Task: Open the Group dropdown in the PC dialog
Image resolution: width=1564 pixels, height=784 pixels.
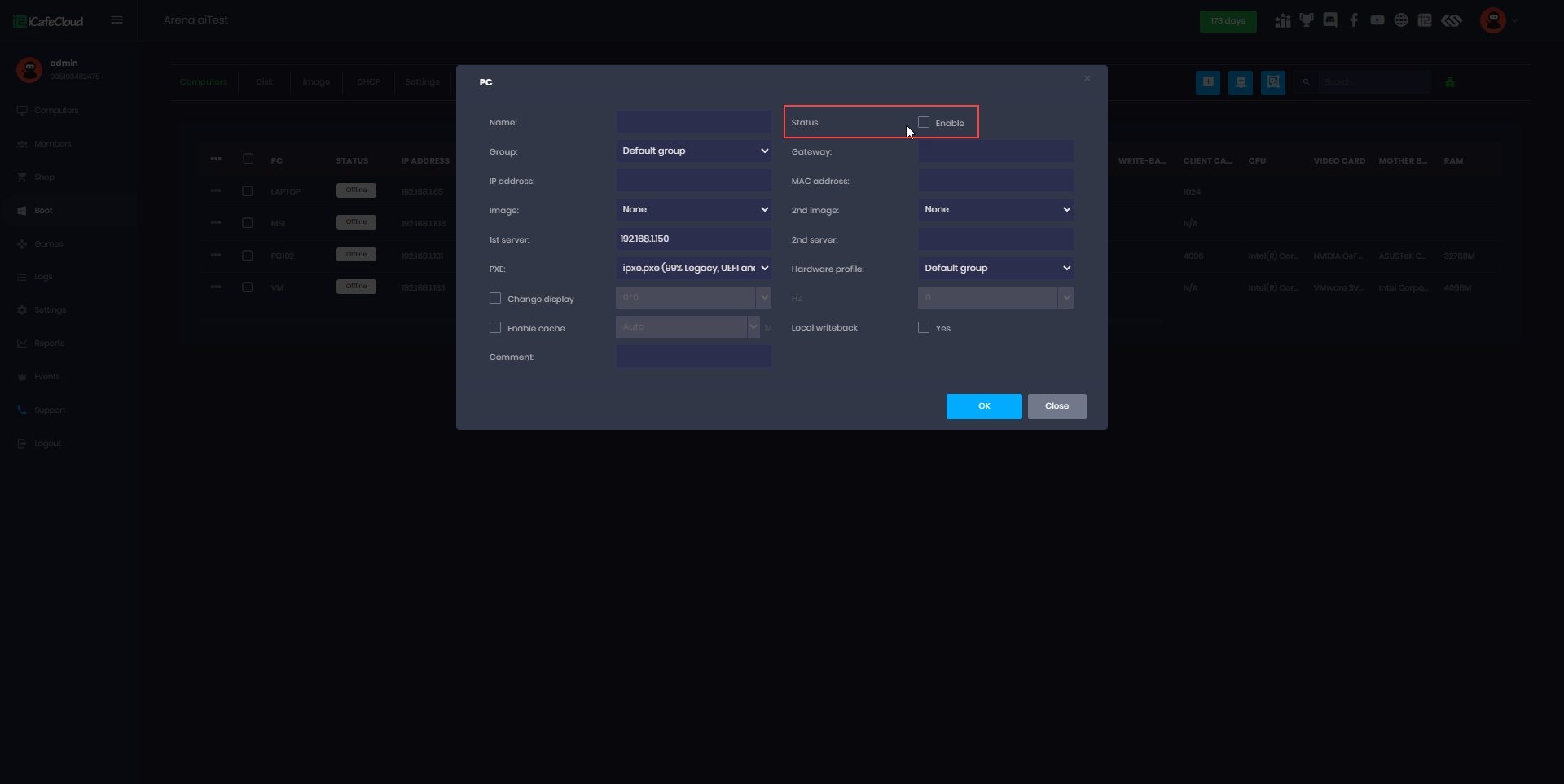Action: (693, 151)
